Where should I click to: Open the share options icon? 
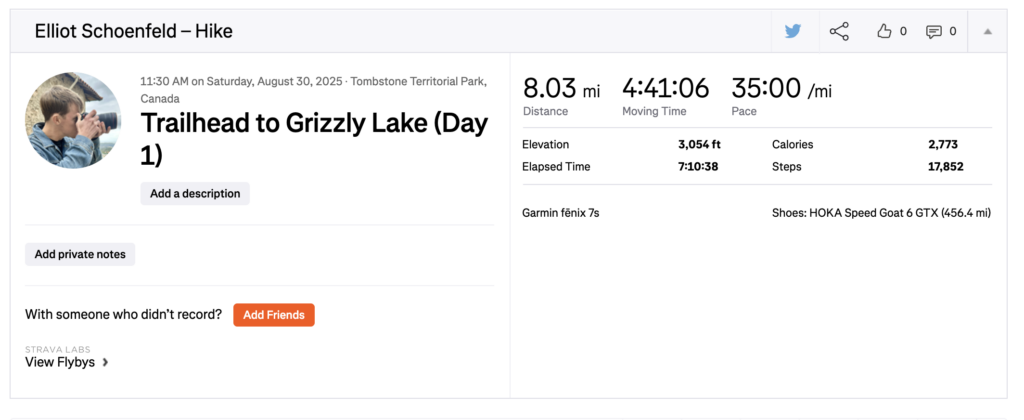[839, 31]
